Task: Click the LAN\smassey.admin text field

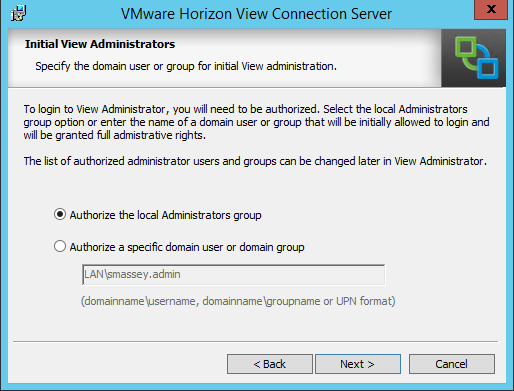Action: [x=233, y=275]
